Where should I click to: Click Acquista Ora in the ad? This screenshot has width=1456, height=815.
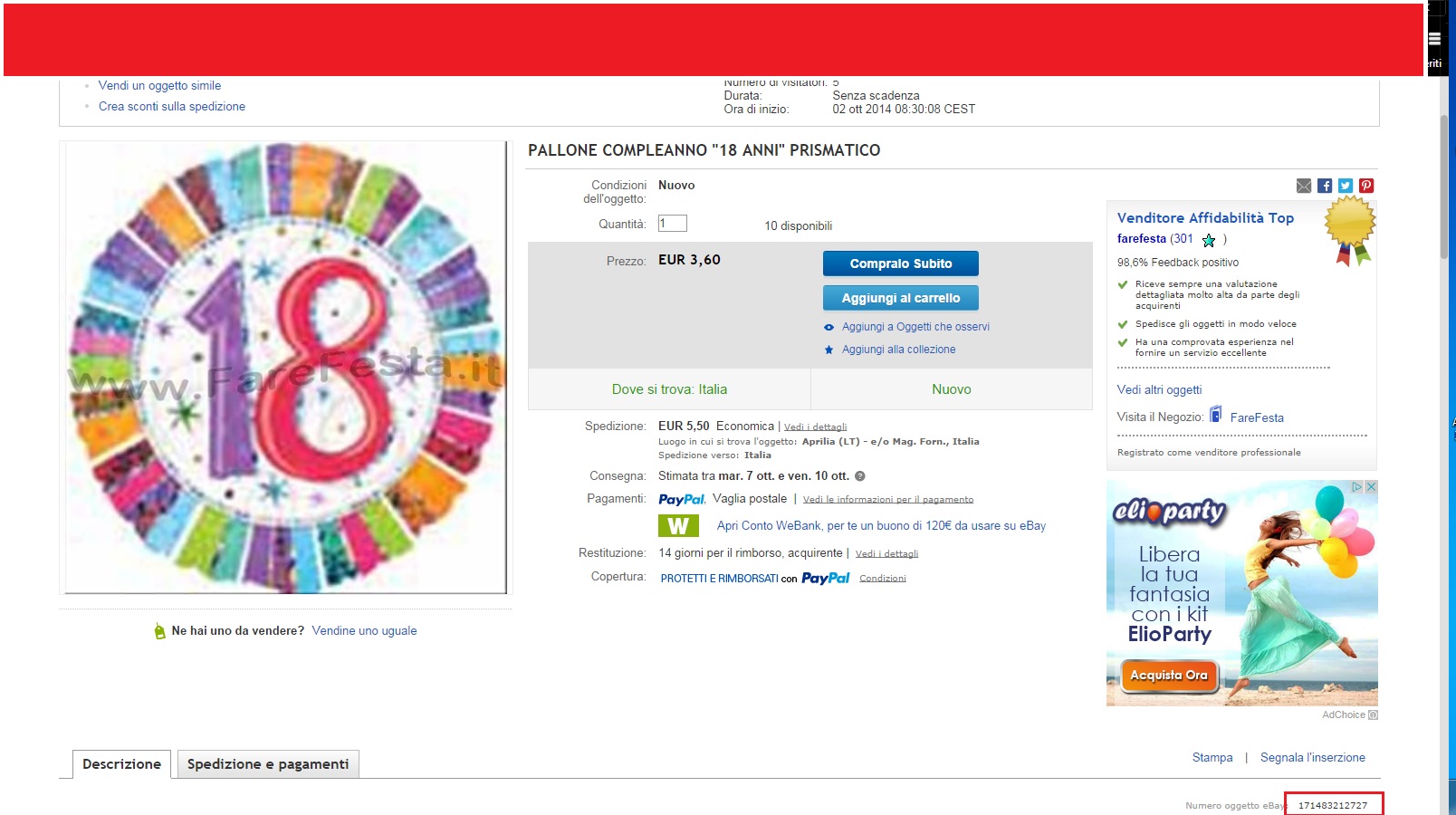pyautogui.click(x=1168, y=676)
